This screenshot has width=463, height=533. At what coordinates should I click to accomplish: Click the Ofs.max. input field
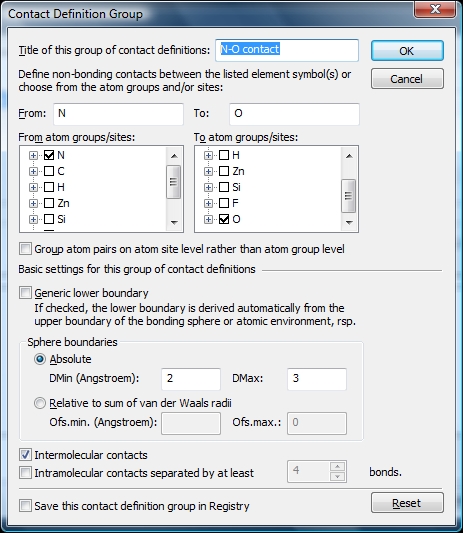(317, 423)
